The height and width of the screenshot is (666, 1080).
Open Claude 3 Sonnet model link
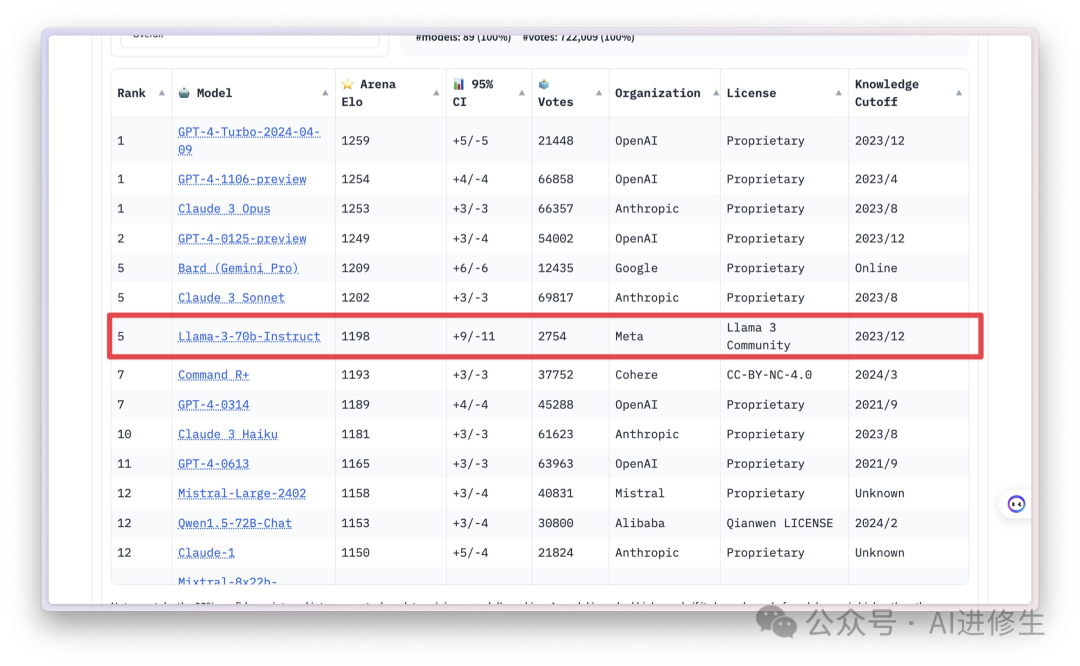pos(231,298)
